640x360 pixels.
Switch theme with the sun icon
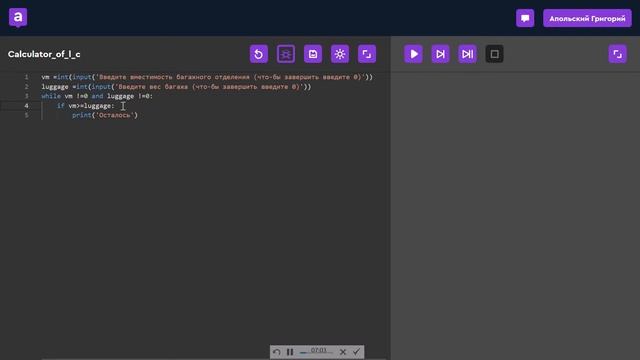click(x=340, y=54)
